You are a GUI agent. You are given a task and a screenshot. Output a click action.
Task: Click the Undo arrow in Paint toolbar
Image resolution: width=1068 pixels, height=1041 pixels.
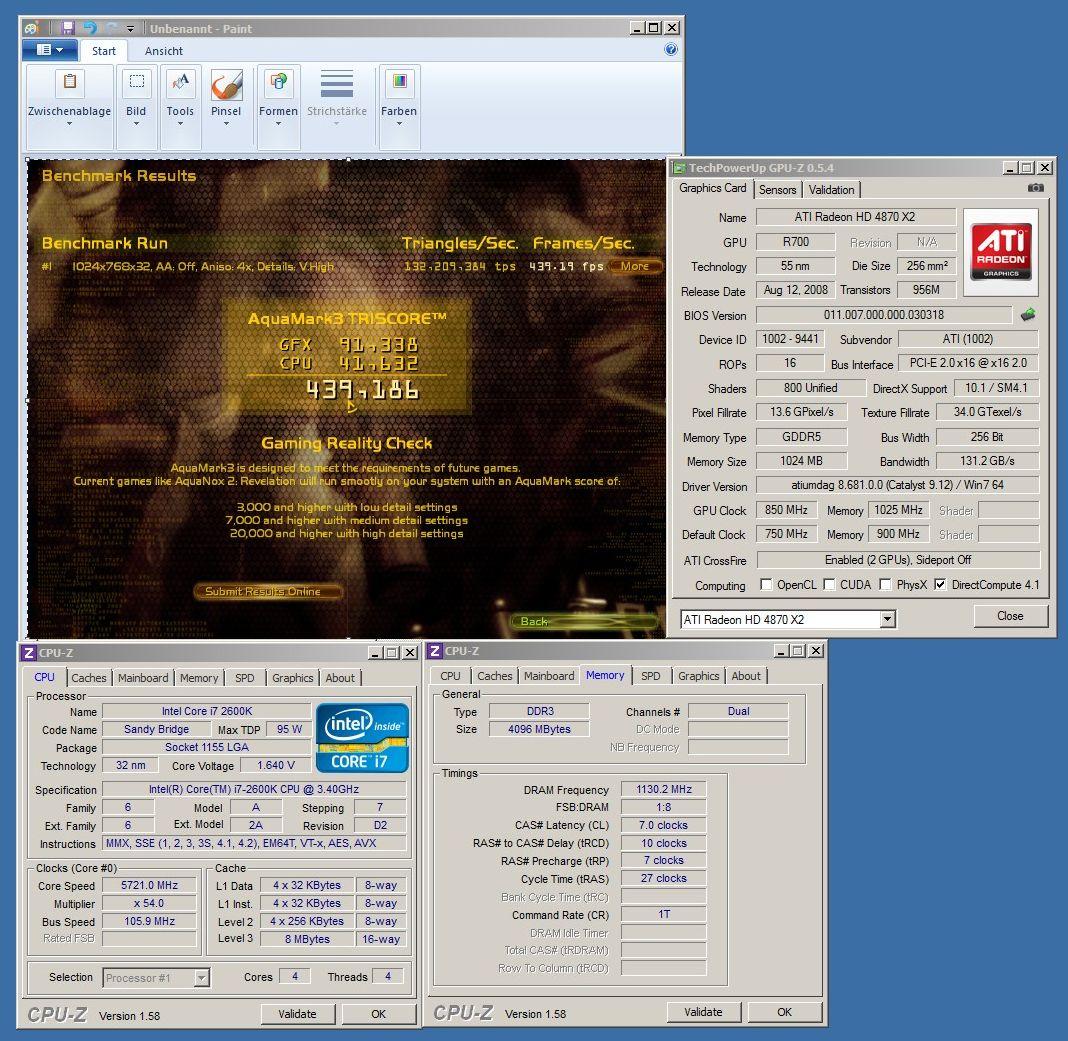pos(90,28)
